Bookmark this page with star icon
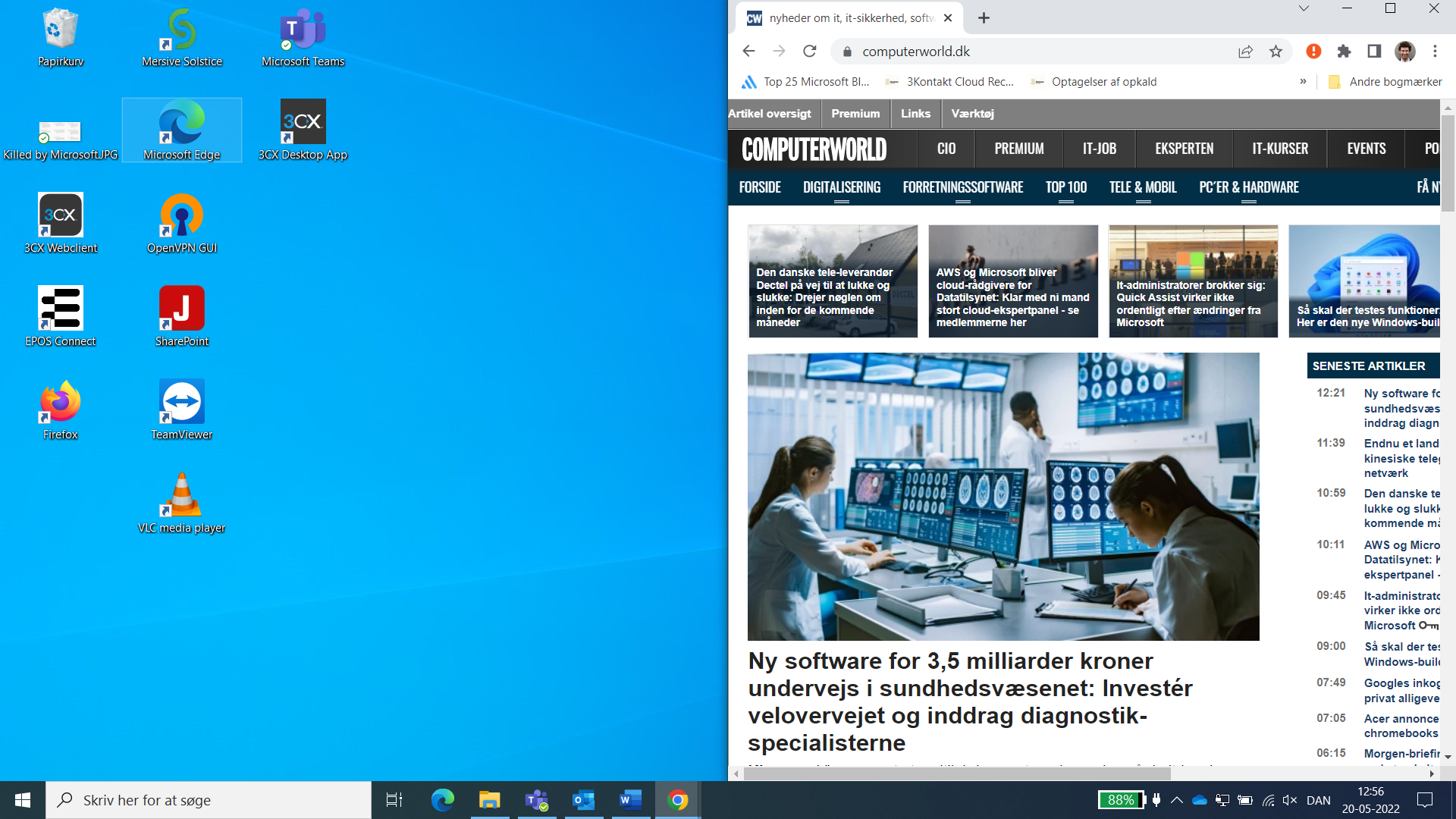 (x=1276, y=52)
